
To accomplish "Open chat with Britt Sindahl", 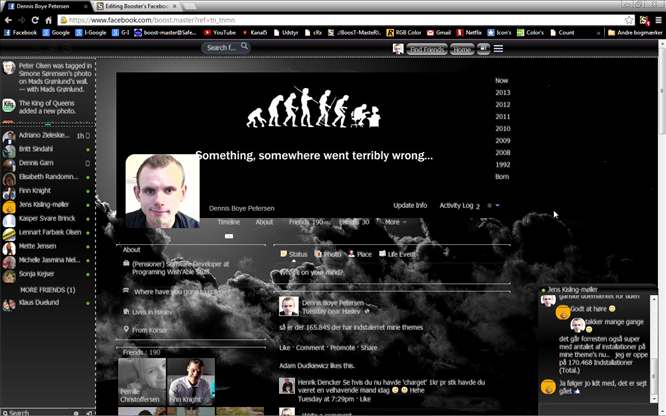I will (x=46, y=149).
